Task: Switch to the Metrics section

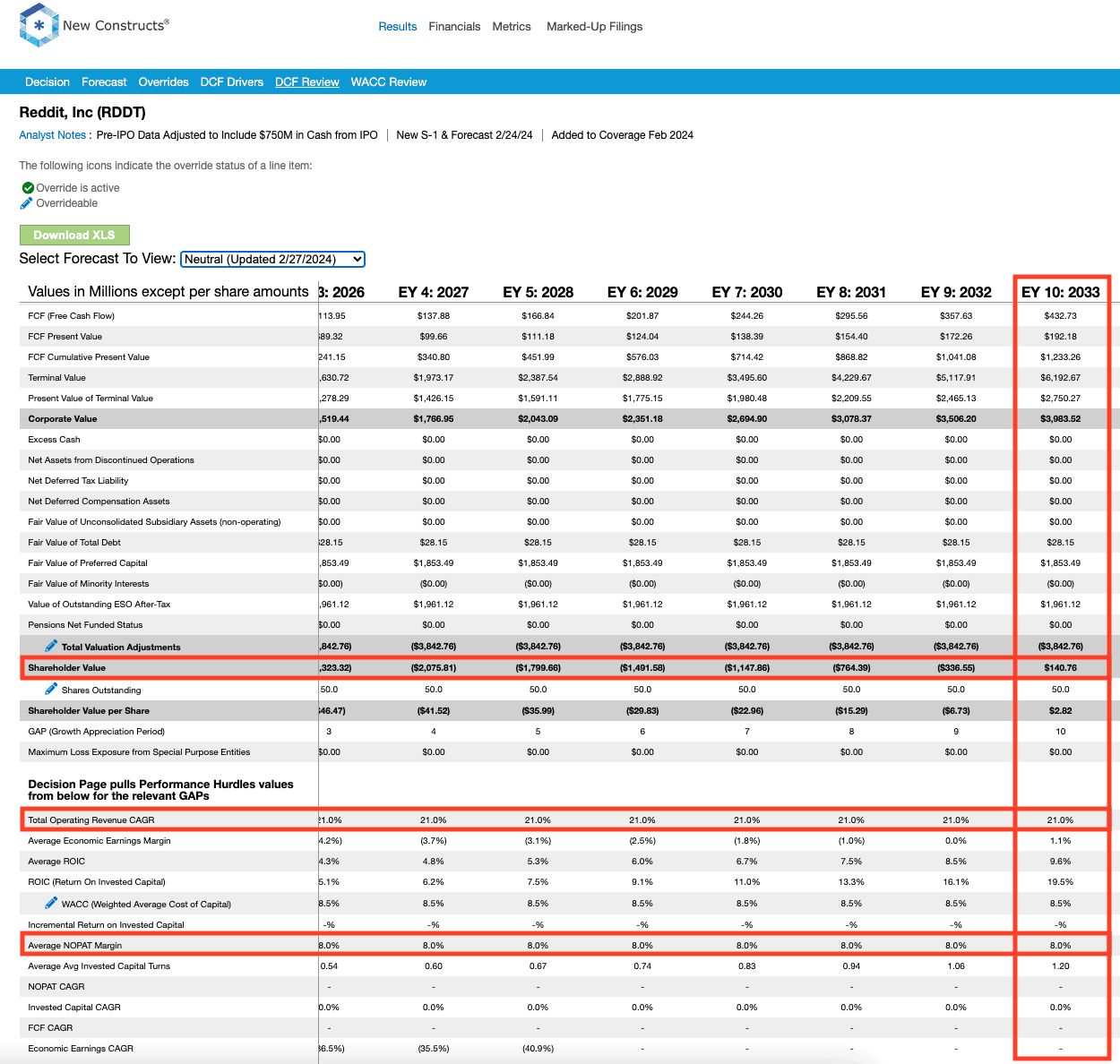Action: [x=512, y=27]
